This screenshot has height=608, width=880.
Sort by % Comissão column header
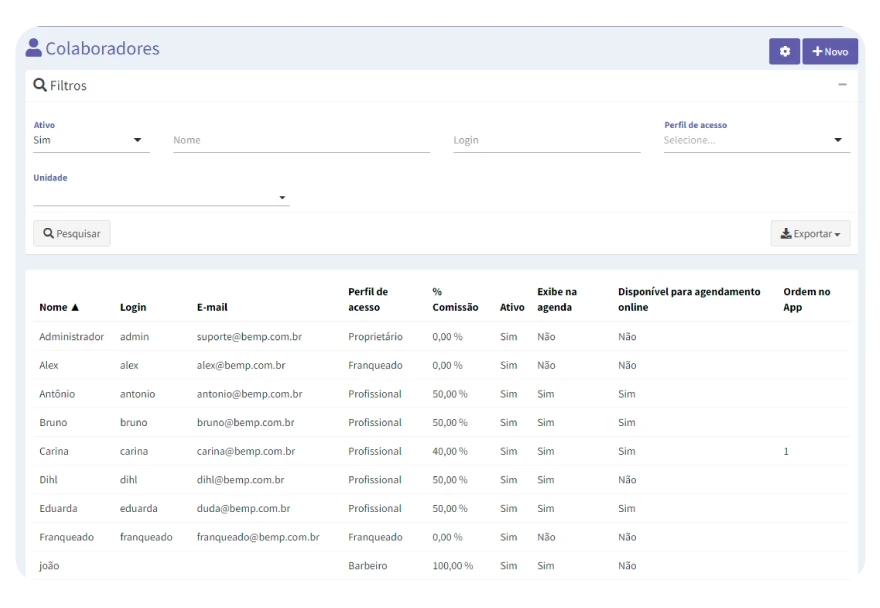(x=455, y=299)
